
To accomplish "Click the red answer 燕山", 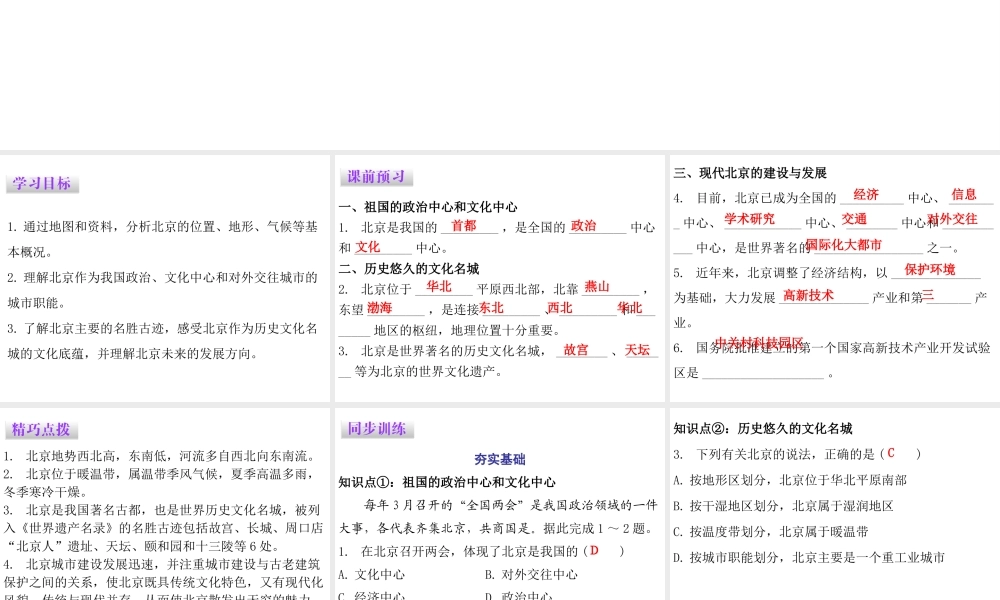I will (597, 287).
